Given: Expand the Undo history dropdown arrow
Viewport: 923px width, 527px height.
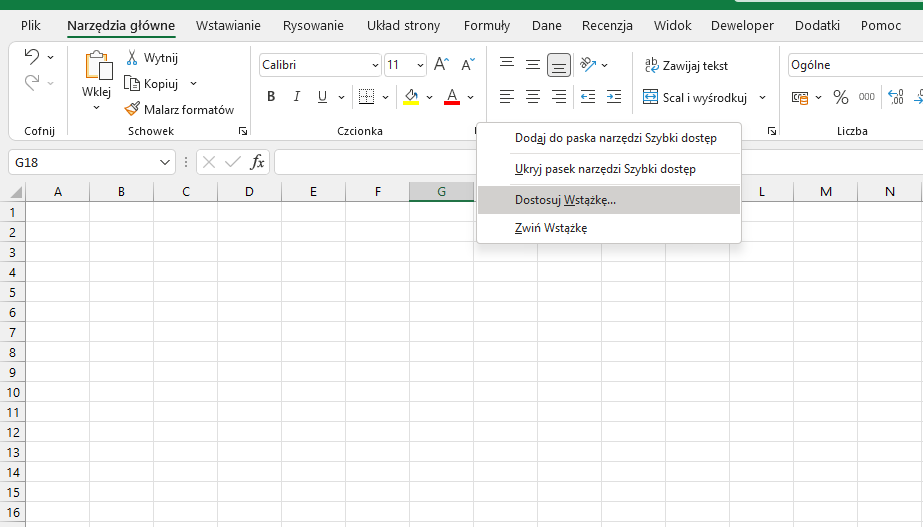Looking at the screenshot, I should [51, 57].
